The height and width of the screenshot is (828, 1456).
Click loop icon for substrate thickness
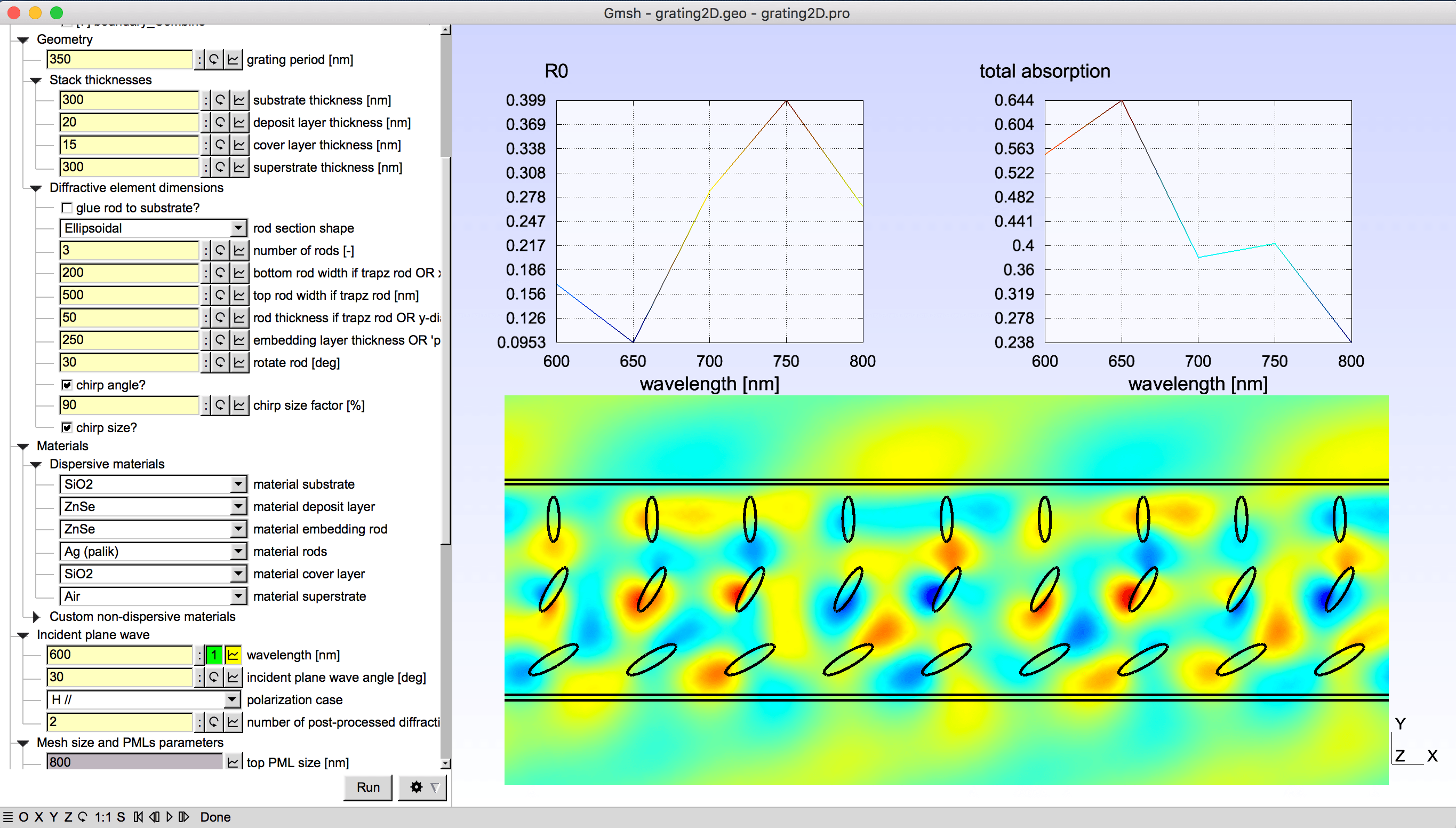click(220, 100)
